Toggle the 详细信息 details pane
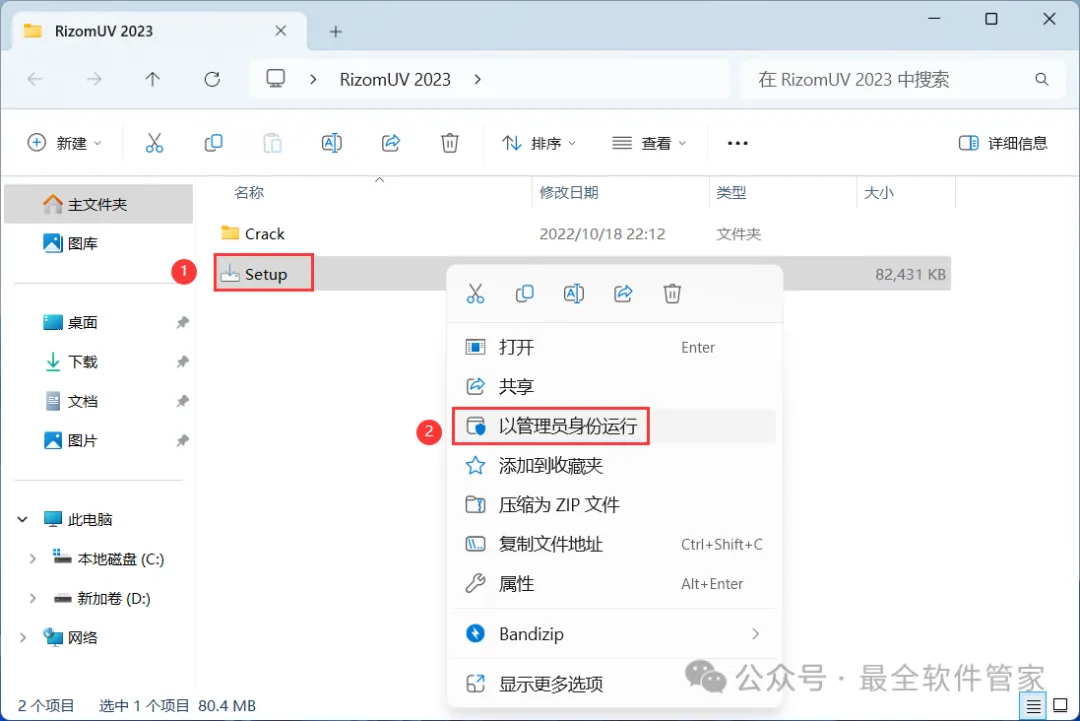Screen dimensions: 1080x721 click(x=1003, y=143)
